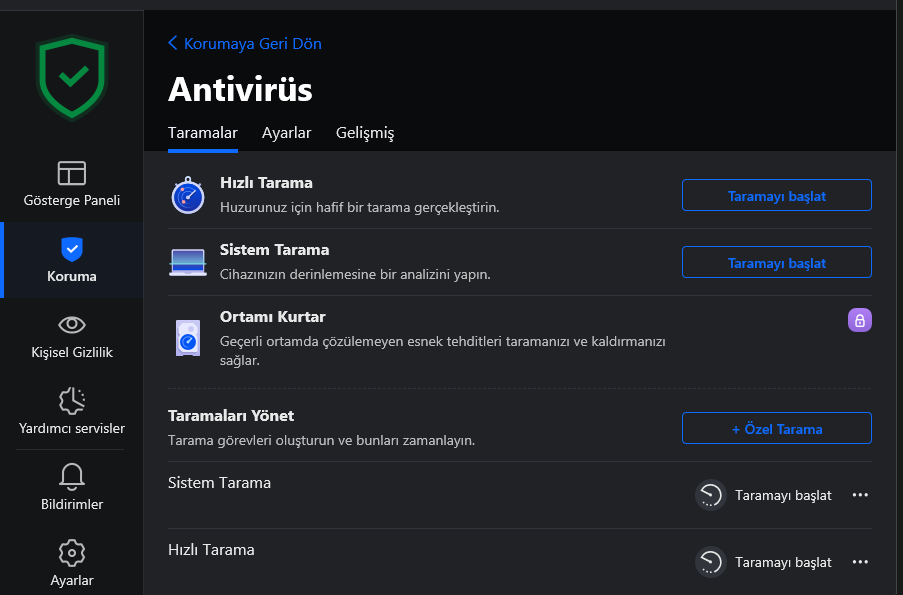The image size is (903, 595).
Task: Switch to the Ayarlar tab
Action: tap(286, 132)
